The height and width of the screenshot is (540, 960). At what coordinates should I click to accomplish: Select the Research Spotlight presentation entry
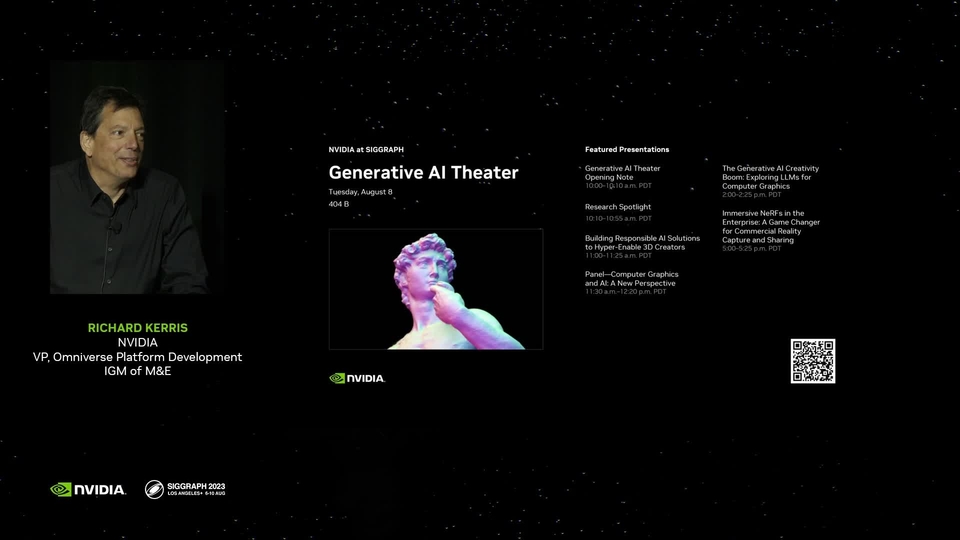[x=618, y=212]
